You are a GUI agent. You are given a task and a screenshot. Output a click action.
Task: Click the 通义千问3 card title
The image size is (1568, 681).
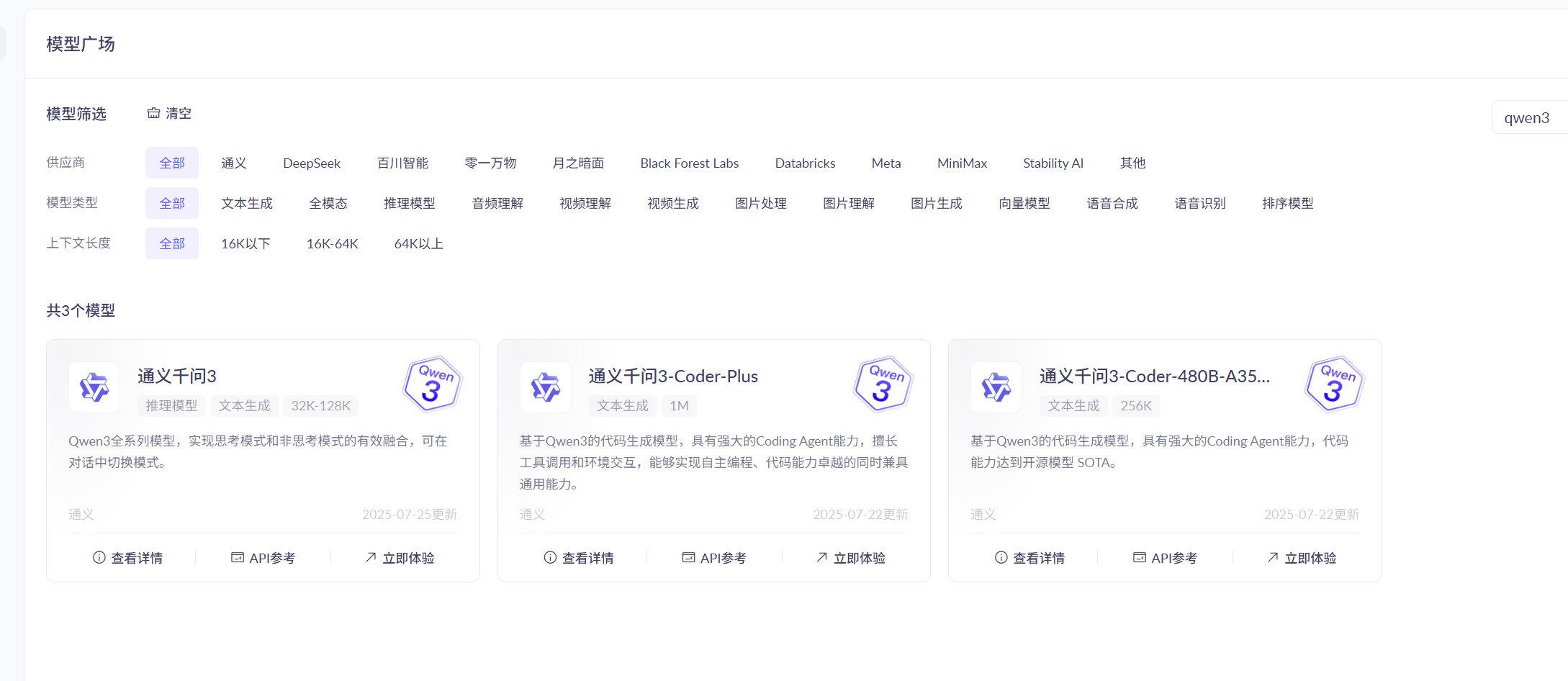tap(177, 376)
